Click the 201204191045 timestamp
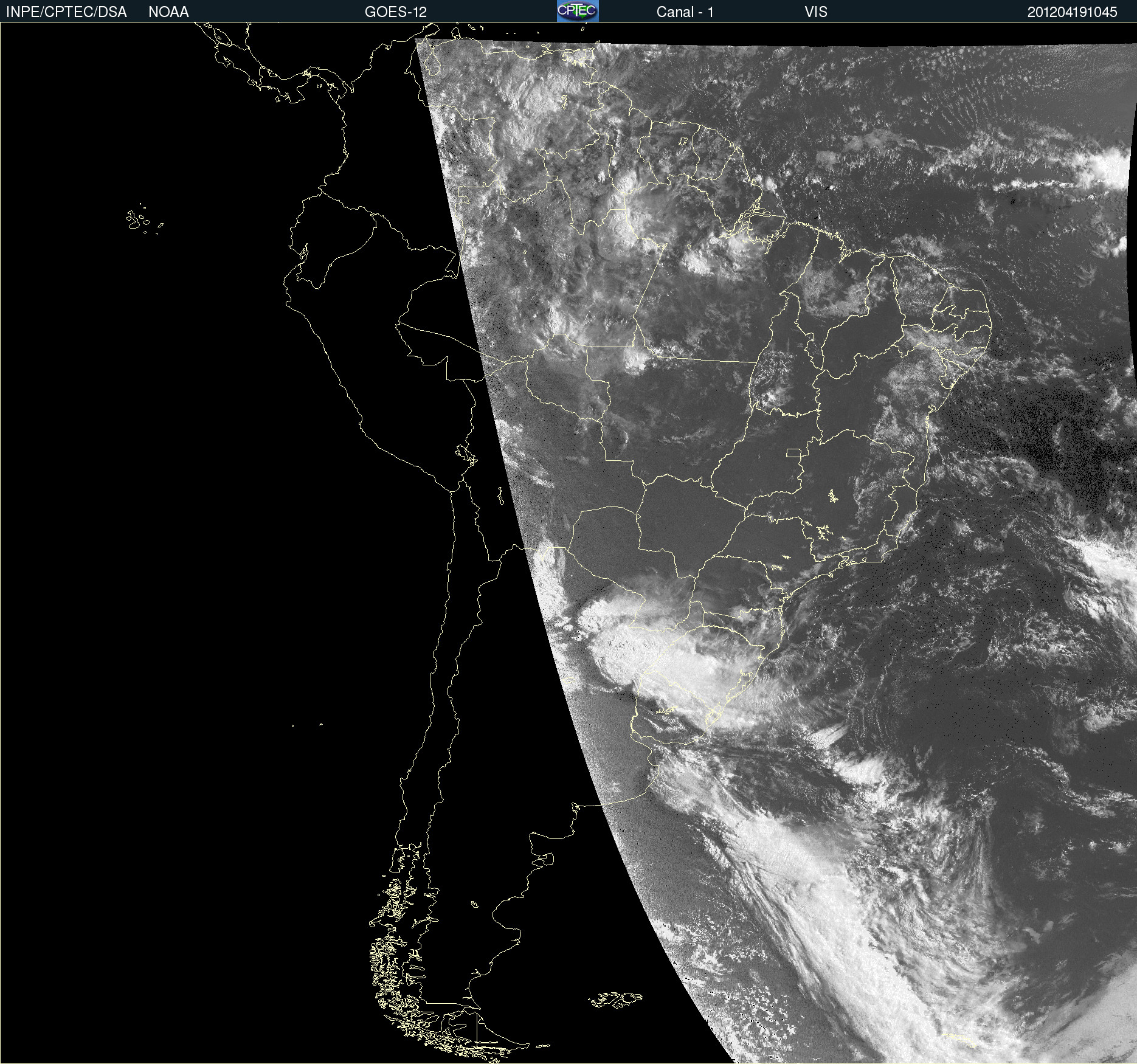Image resolution: width=1137 pixels, height=1064 pixels. (x=1073, y=12)
